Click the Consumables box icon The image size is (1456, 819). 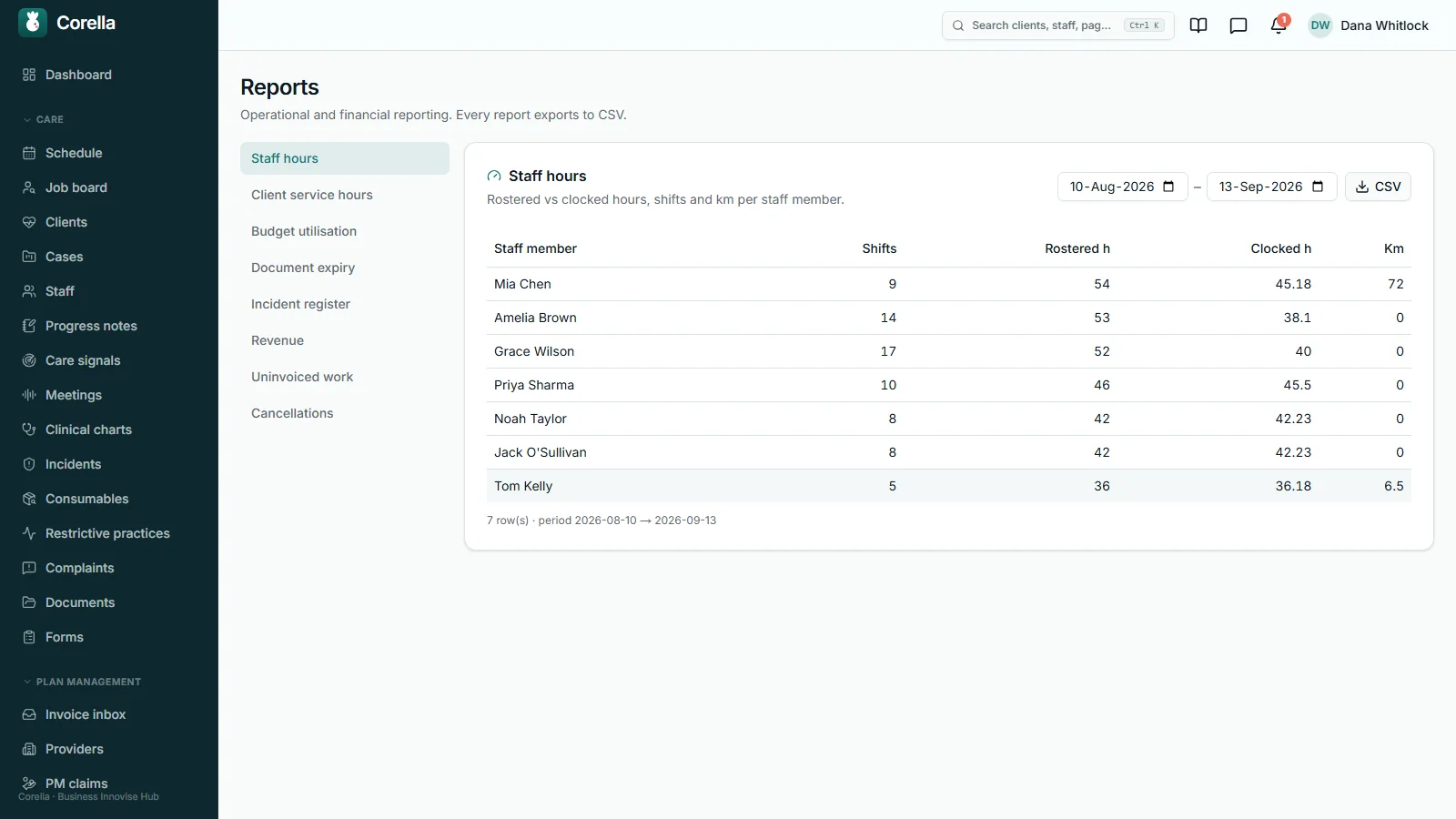[29, 499]
